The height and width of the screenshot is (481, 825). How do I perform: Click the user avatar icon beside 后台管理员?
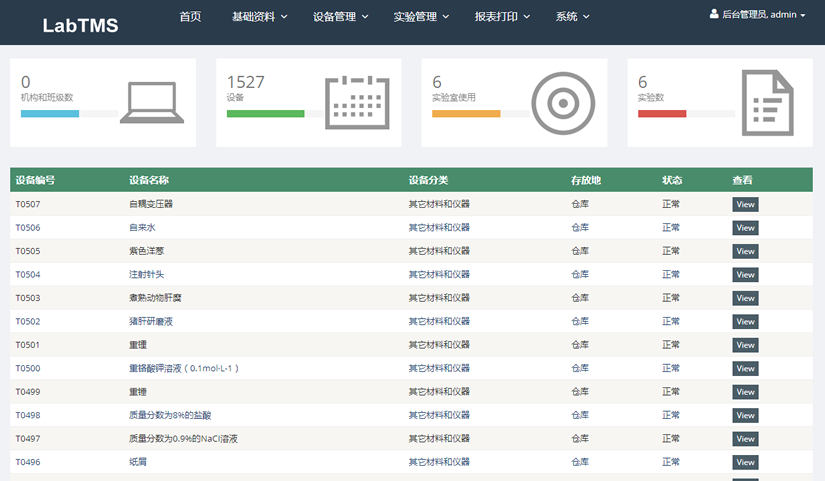tap(714, 14)
